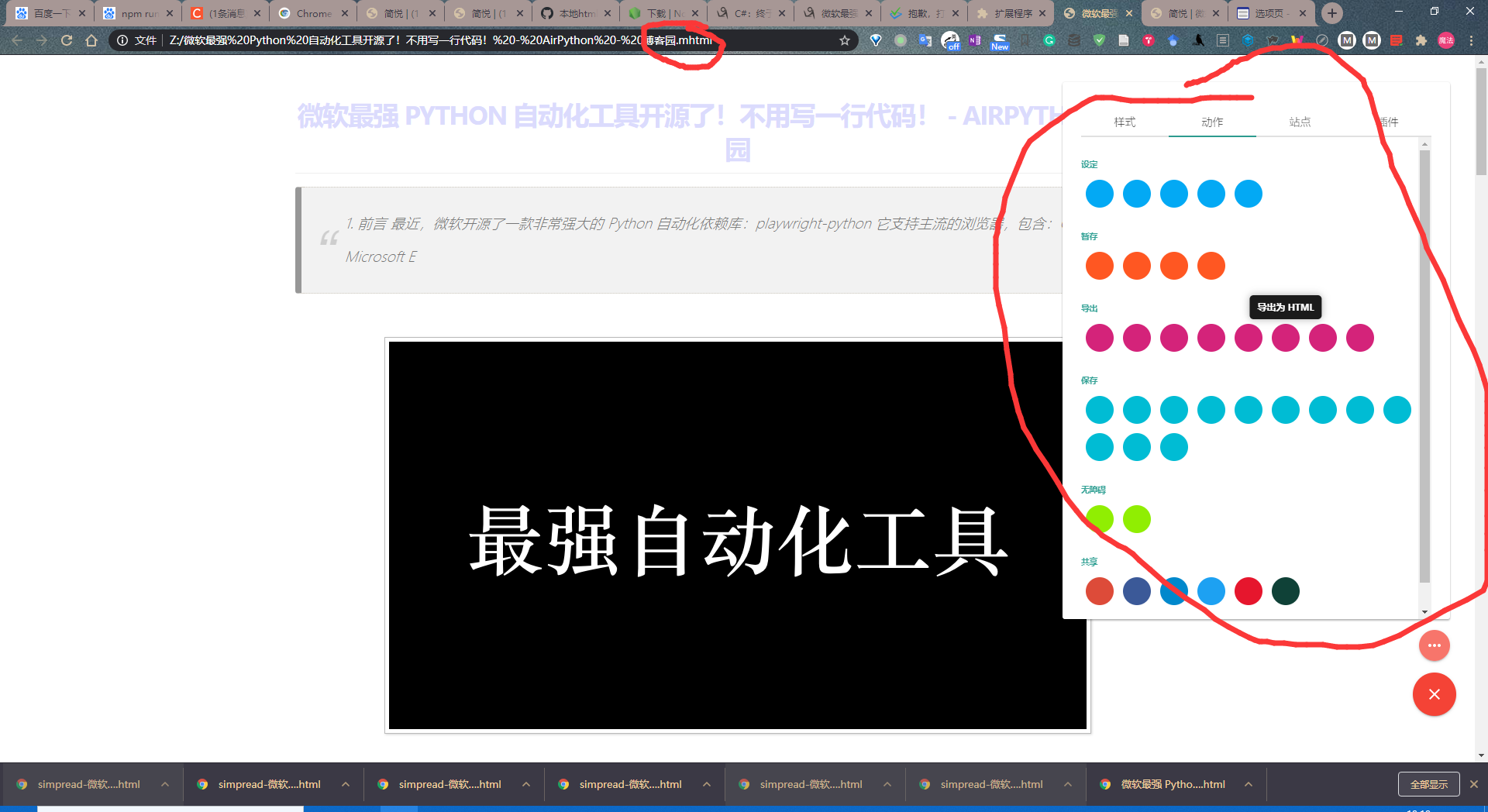Viewport: 1488px width, 812px height.
Task: Click the first 保存 save icon
Action: pos(1100,410)
